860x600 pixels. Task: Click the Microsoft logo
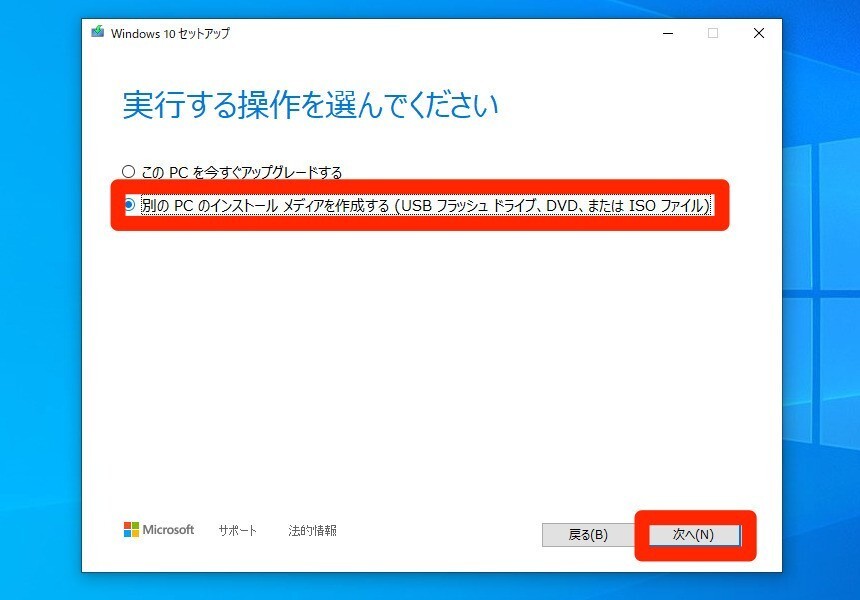point(159,530)
